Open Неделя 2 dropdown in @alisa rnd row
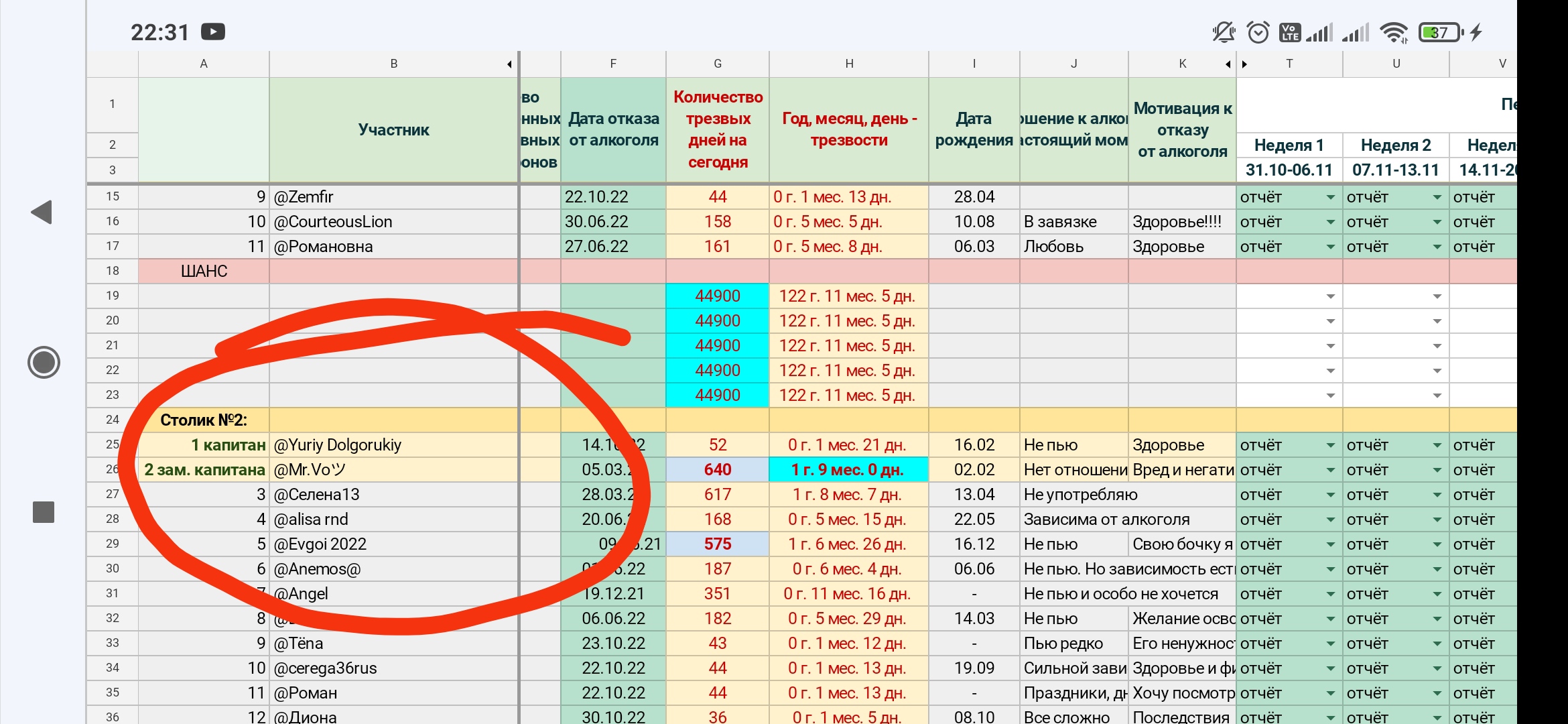Screen dimensions: 1568x724 point(1437,520)
